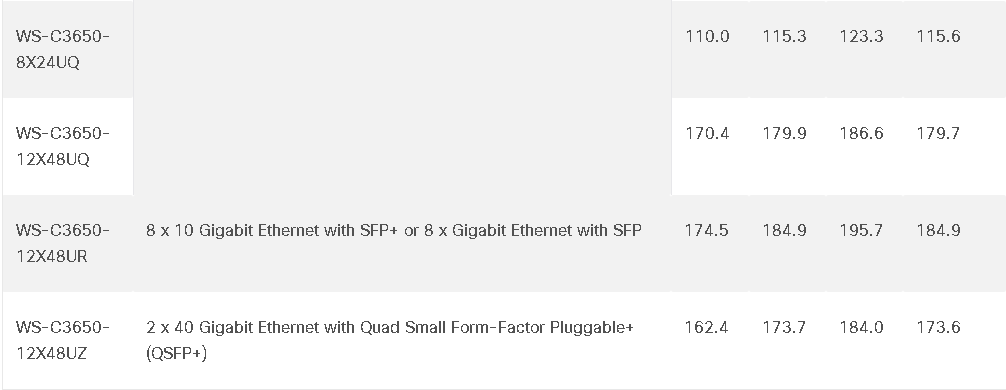
Task: Select the 170.4 value in 12X48UQ row
Action: (x=707, y=133)
